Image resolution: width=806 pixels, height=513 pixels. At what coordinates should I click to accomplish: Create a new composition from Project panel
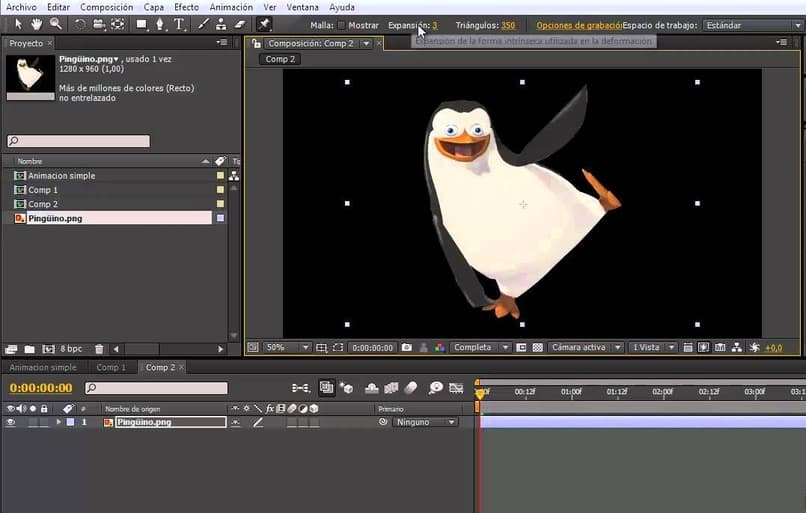pos(48,349)
